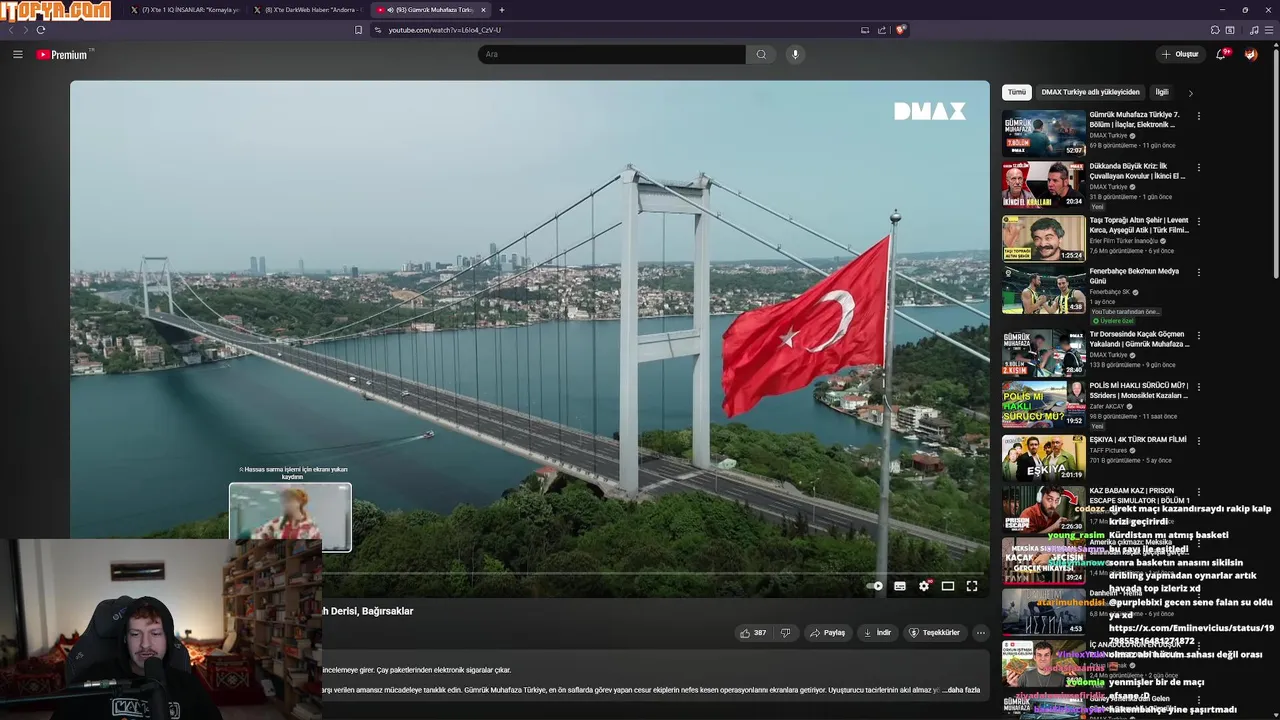The width and height of the screenshot is (1280, 720).
Task: Like the video with 387 likes
Action: (x=753, y=633)
